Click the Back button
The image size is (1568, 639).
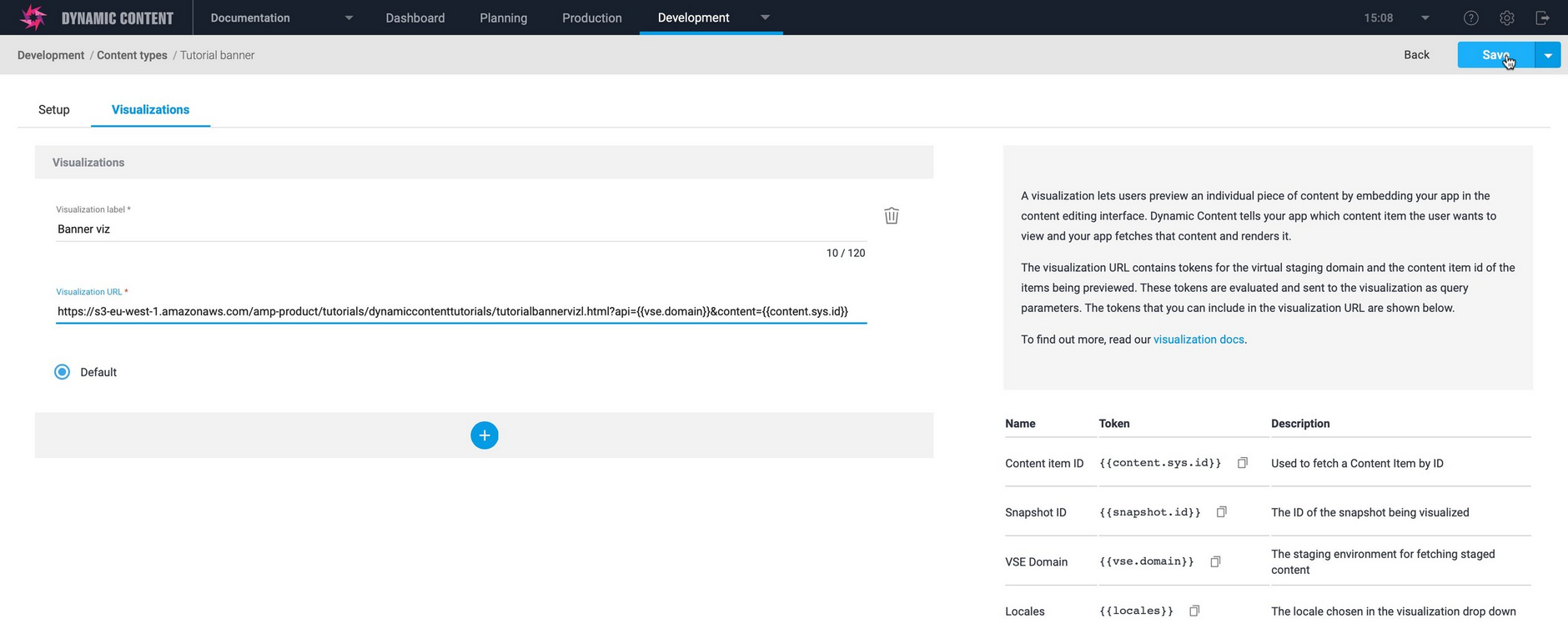(1416, 55)
